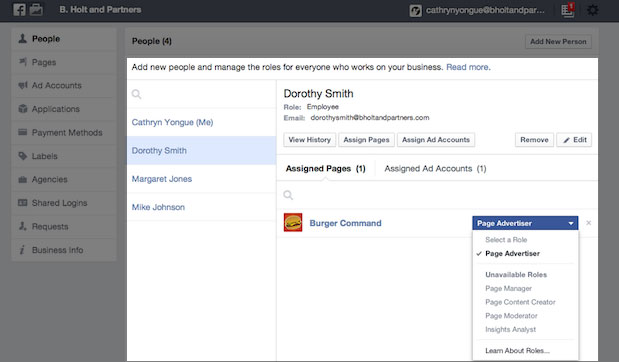619x362 pixels.
Task: Click the Select a Role placeholder entry
Action: tap(506, 240)
